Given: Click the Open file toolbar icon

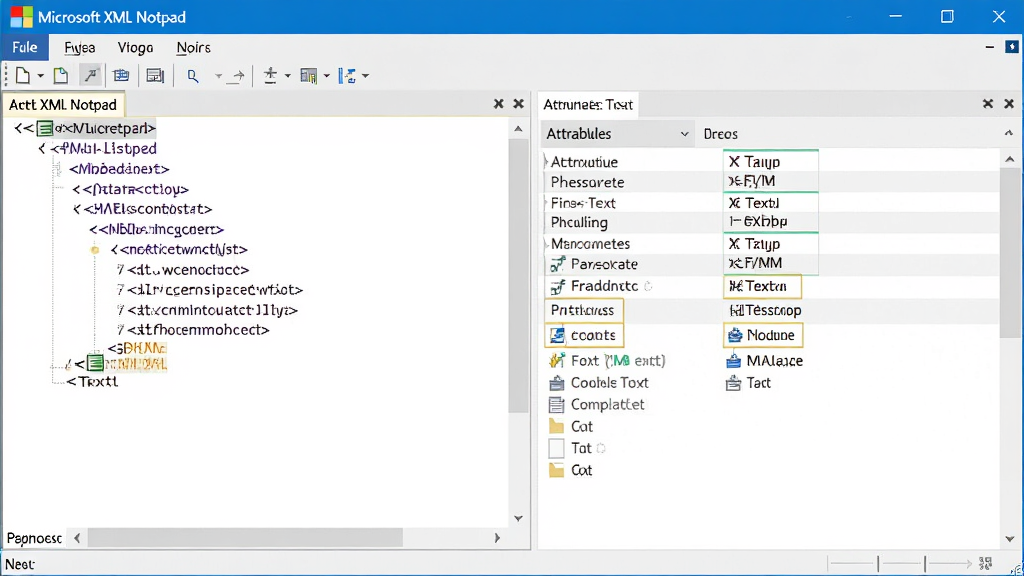Looking at the screenshot, I should pyautogui.click(x=61, y=76).
